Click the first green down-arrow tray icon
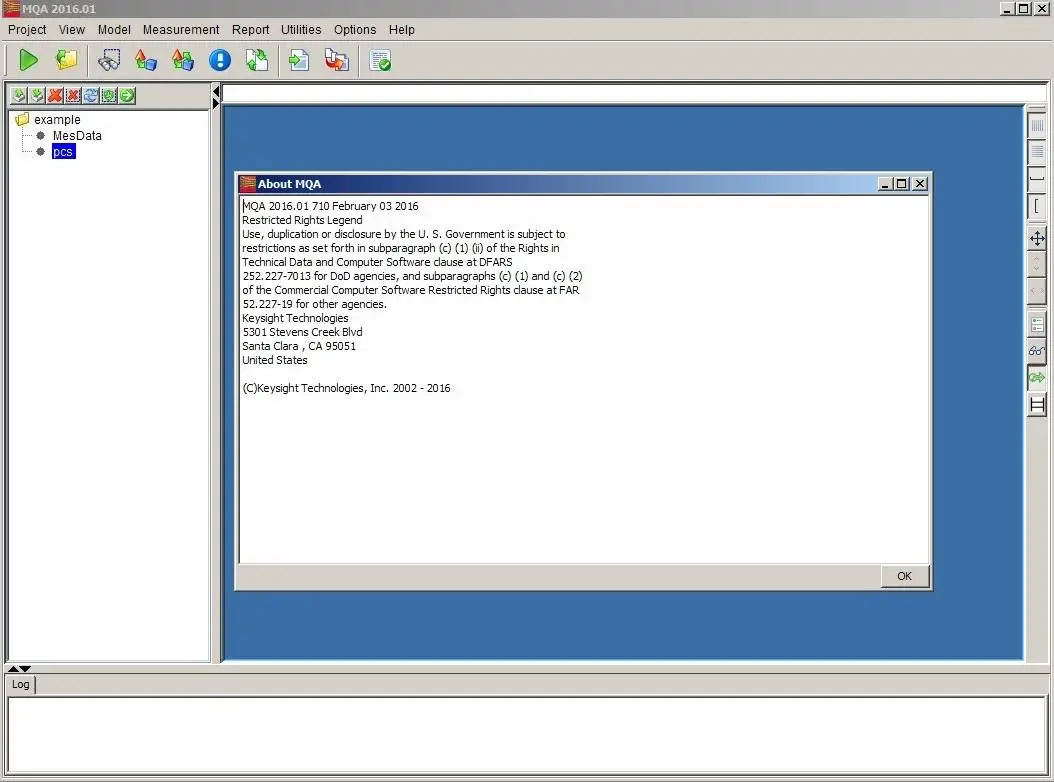 click(x=19, y=95)
